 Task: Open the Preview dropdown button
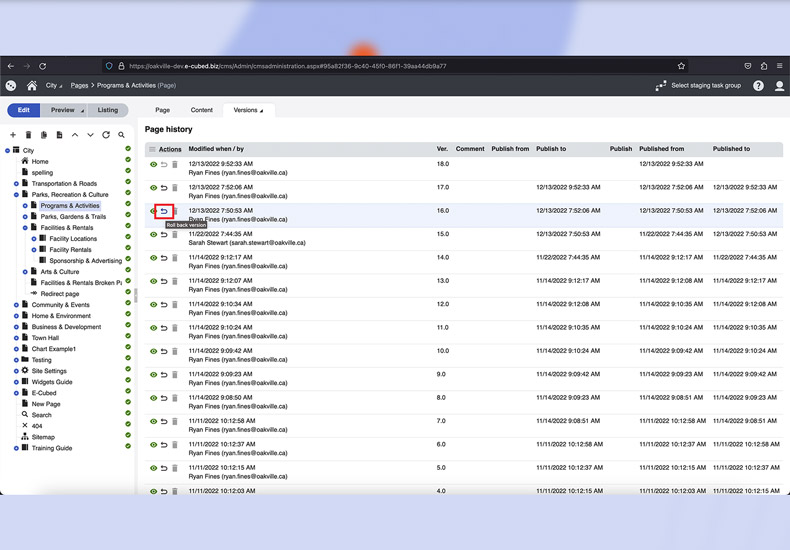tap(66, 110)
